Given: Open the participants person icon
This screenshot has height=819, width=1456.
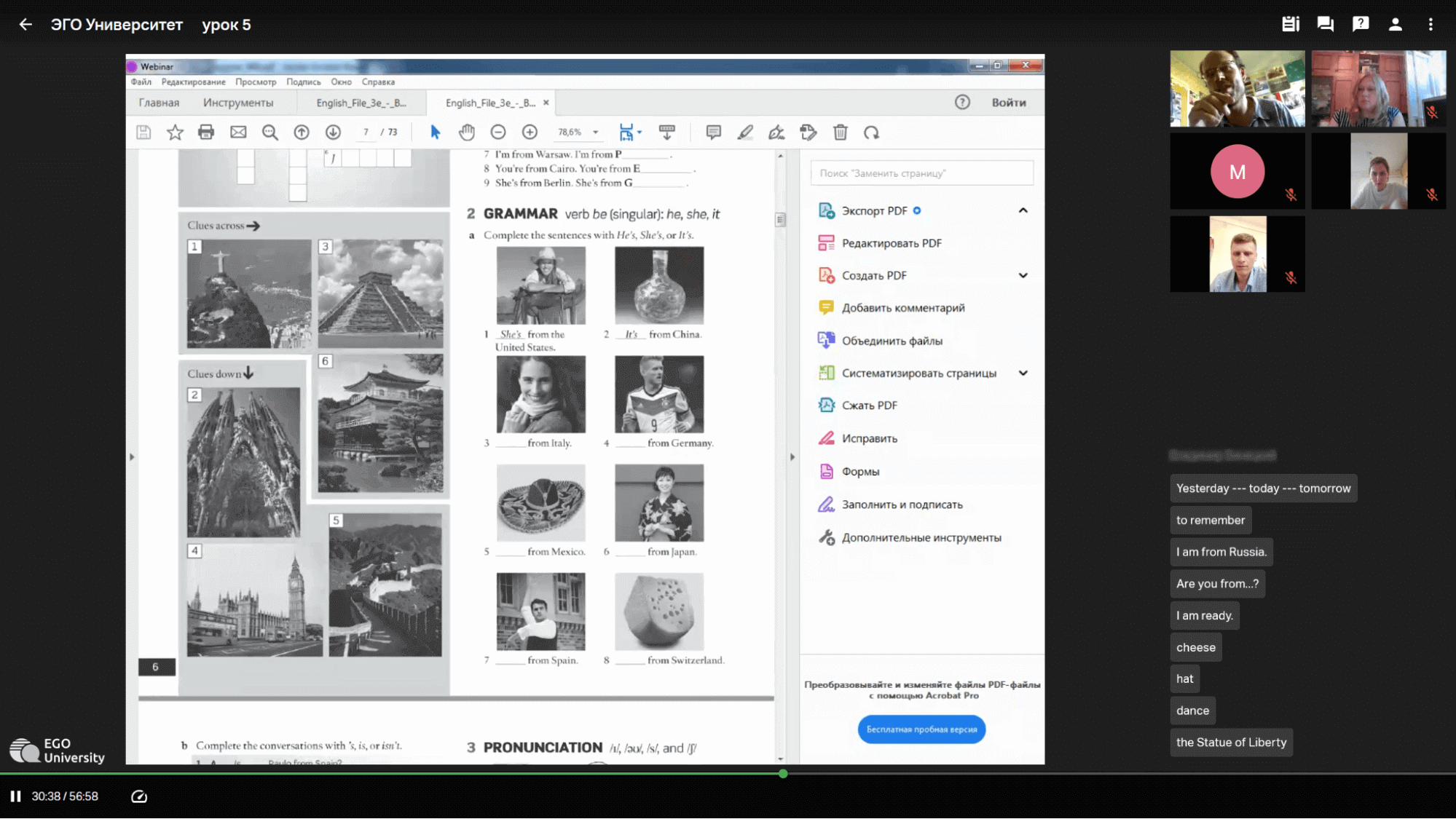Looking at the screenshot, I should [x=1395, y=24].
